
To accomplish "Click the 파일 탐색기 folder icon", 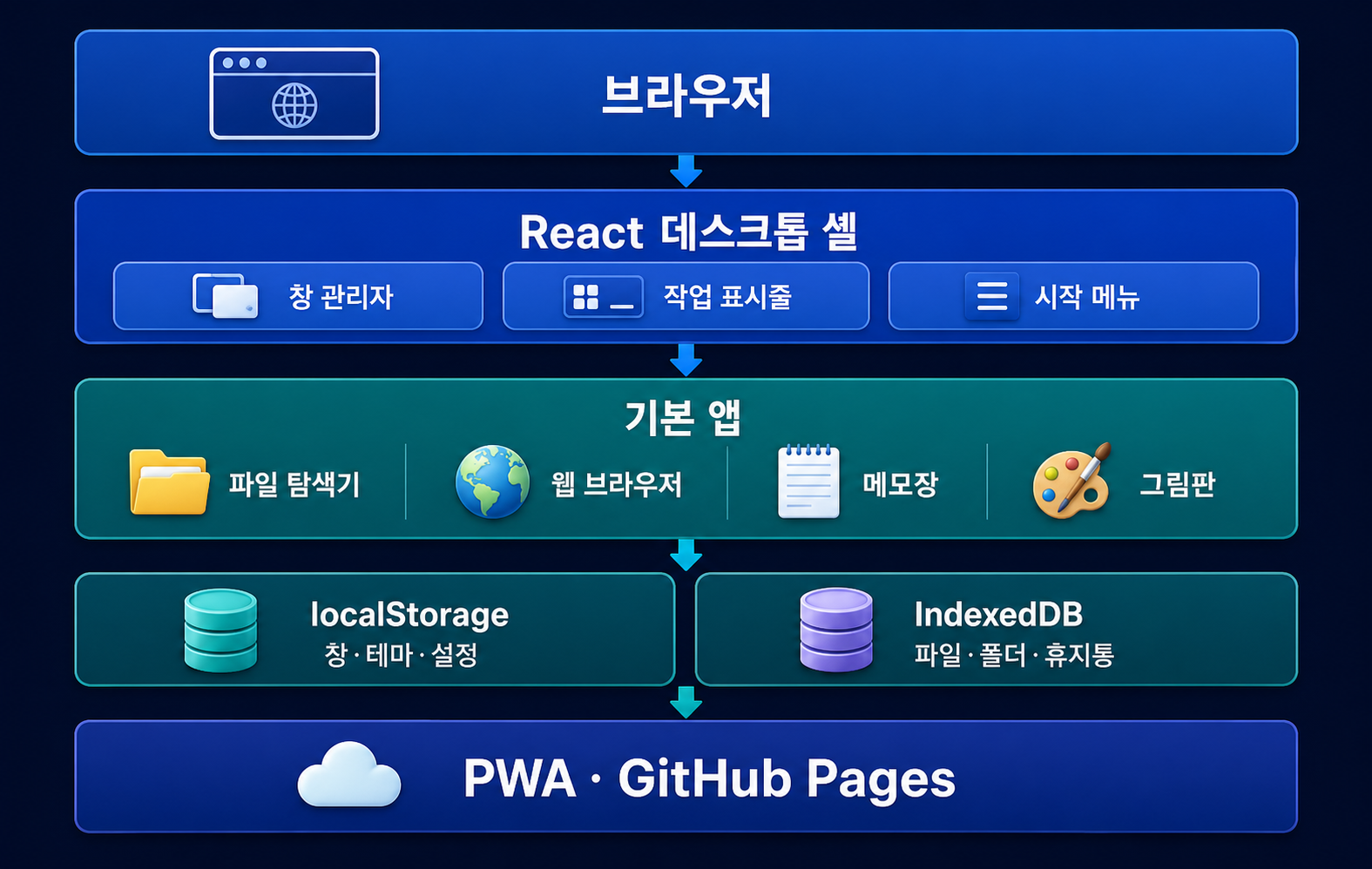I will pos(169,482).
